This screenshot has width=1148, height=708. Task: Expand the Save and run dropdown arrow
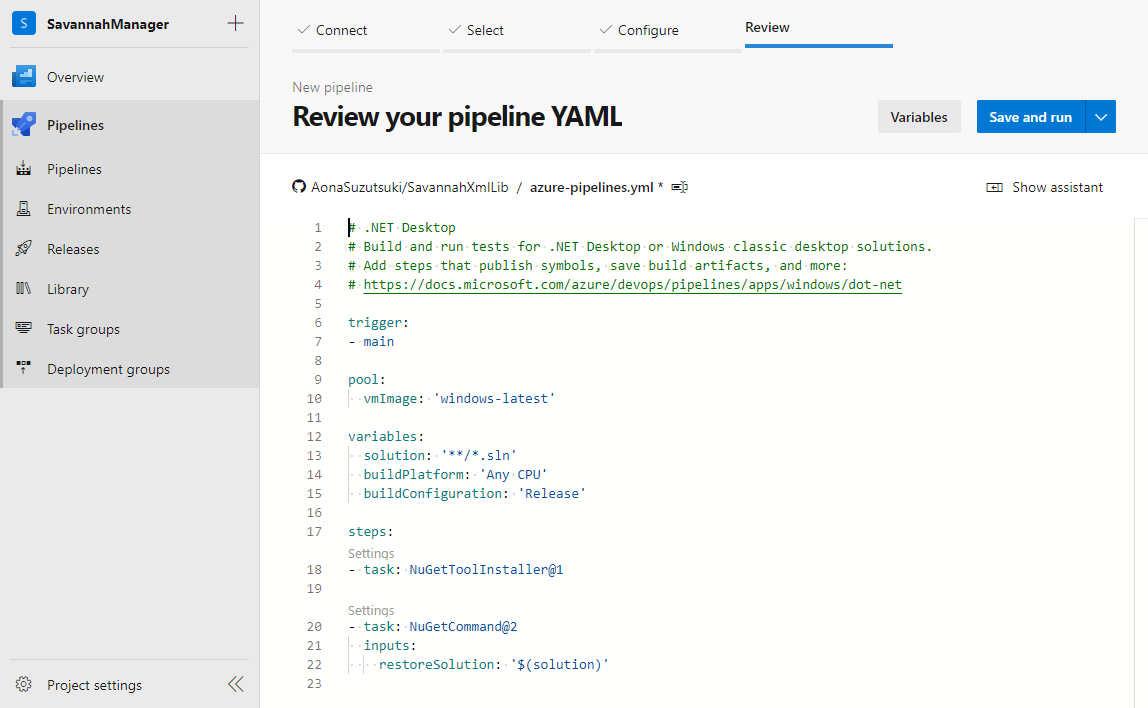pos(1100,116)
